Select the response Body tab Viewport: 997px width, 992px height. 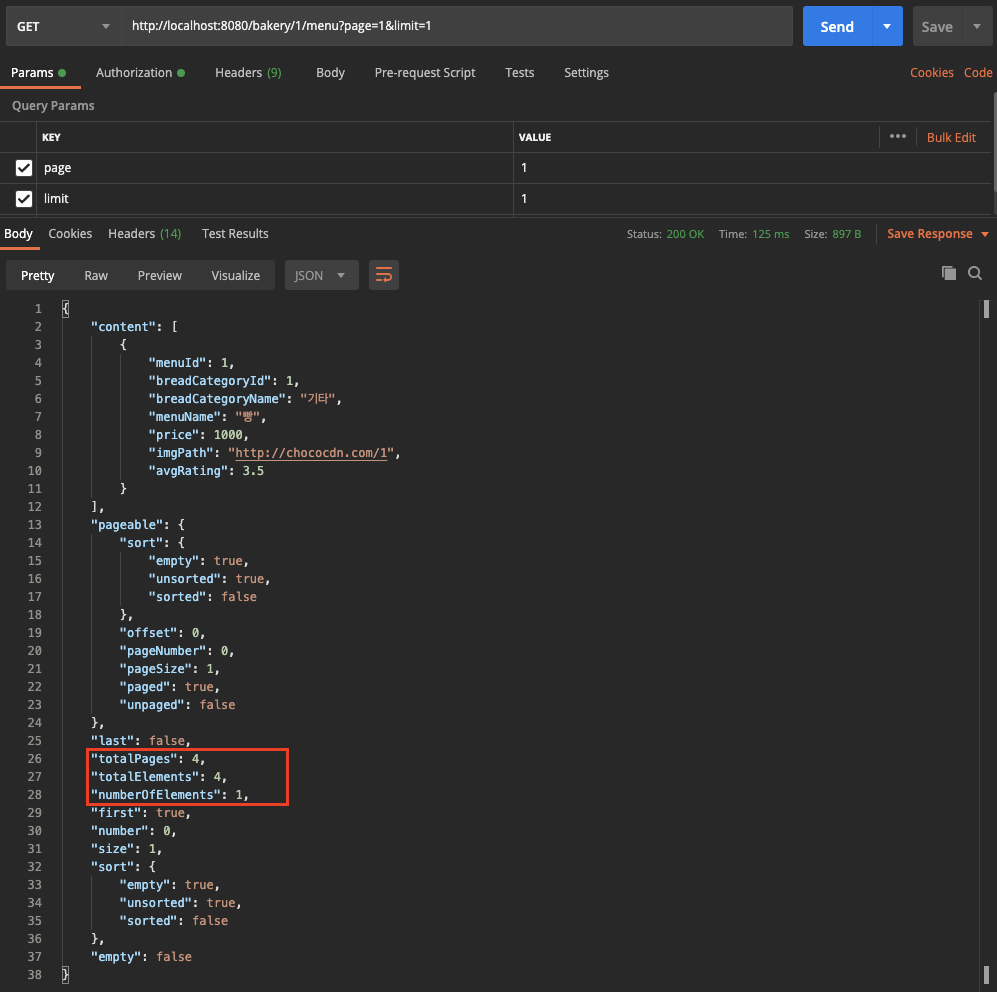[18, 233]
